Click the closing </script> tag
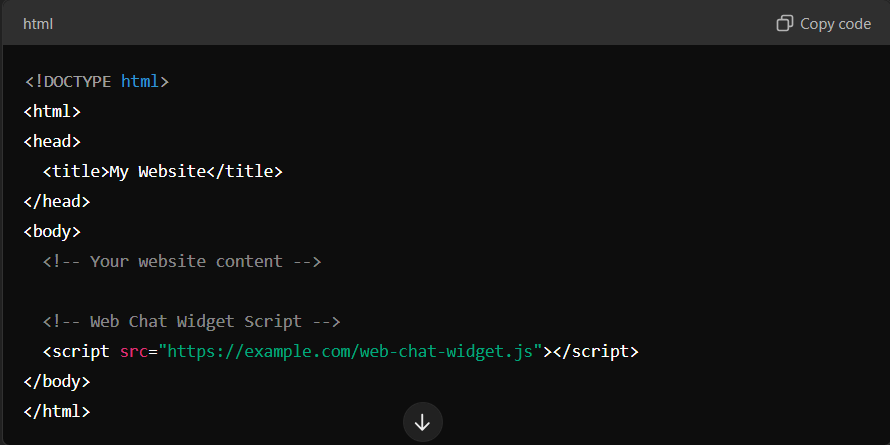The width and height of the screenshot is (890, 445). [595, 351]
